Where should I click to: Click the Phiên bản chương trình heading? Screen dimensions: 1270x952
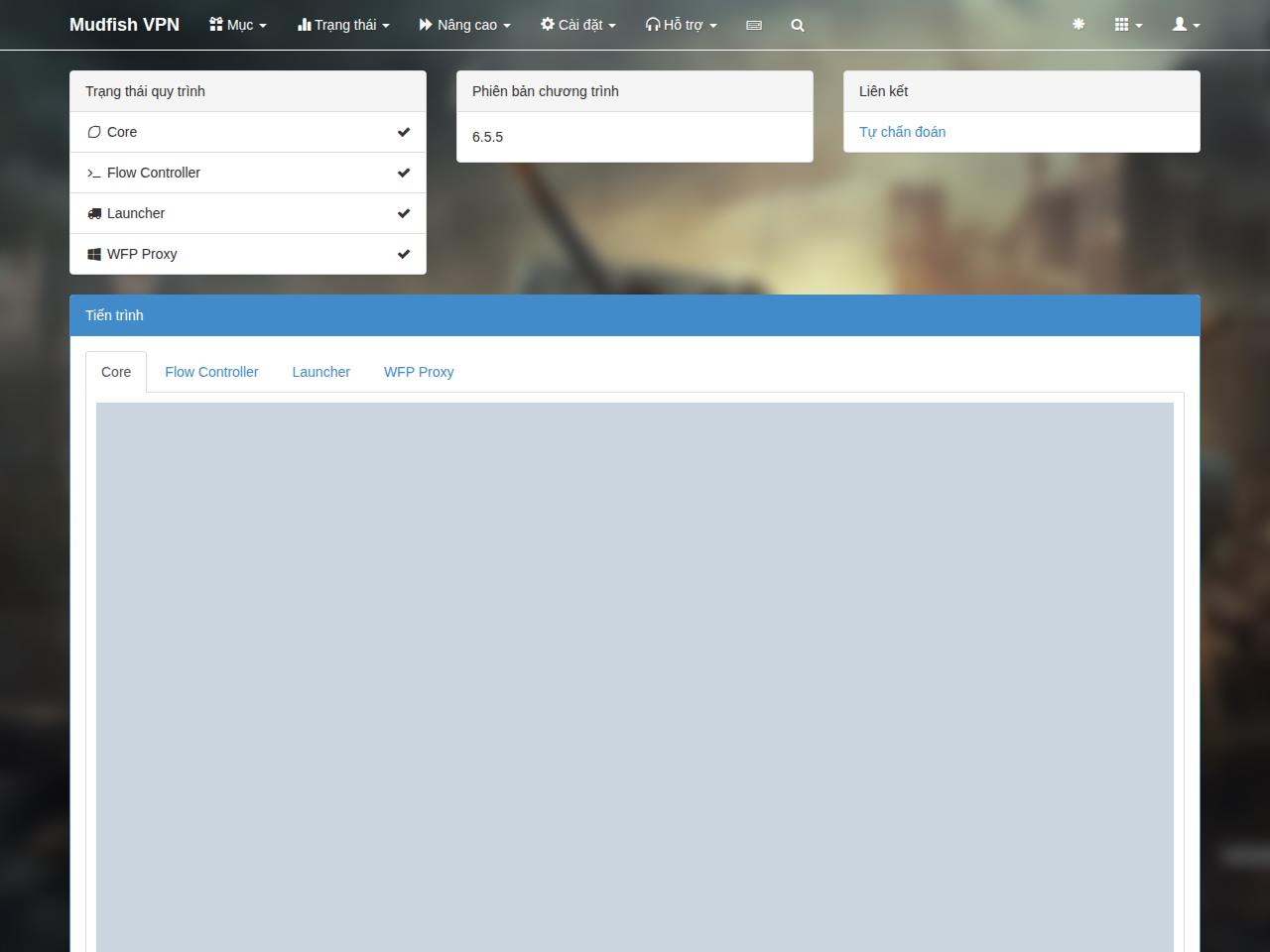(x=635, y=91)
